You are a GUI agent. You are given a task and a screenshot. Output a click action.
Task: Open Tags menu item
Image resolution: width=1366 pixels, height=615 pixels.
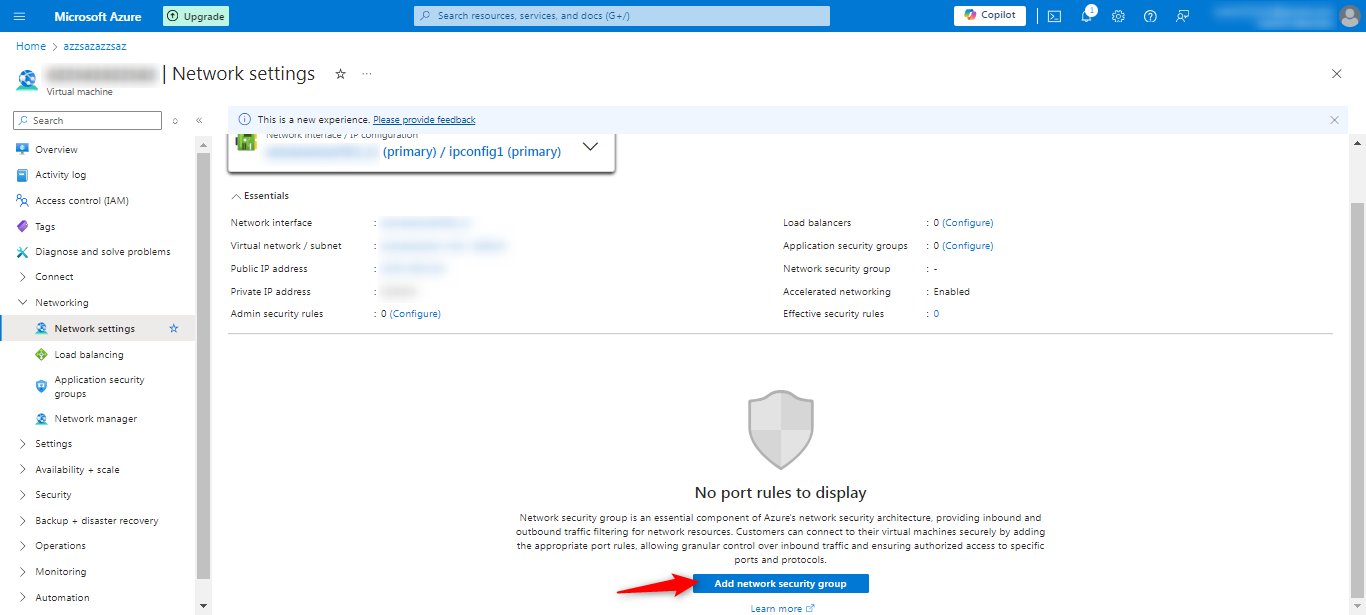(45, 226)
